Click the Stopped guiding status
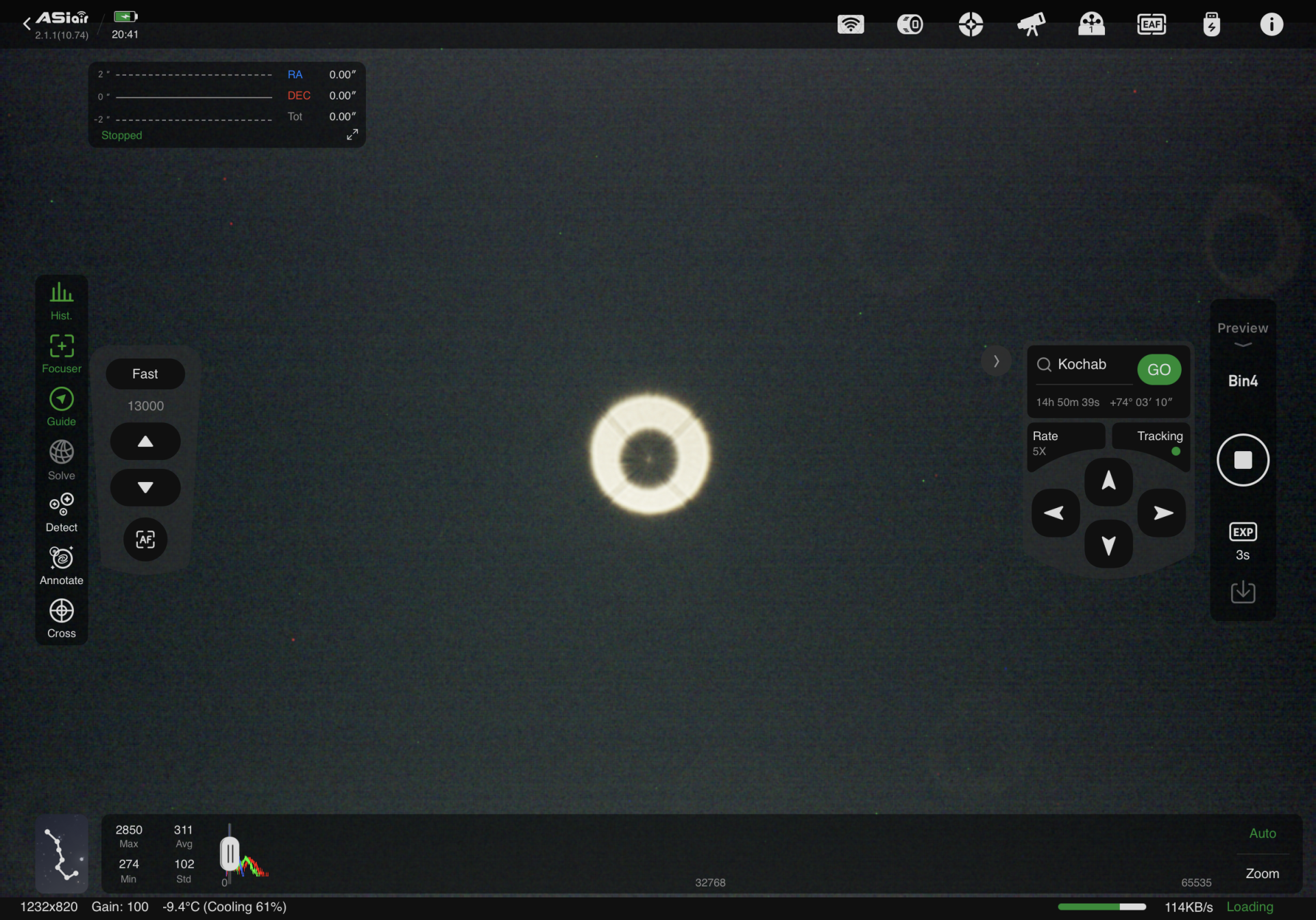 (x=121, y=135)
